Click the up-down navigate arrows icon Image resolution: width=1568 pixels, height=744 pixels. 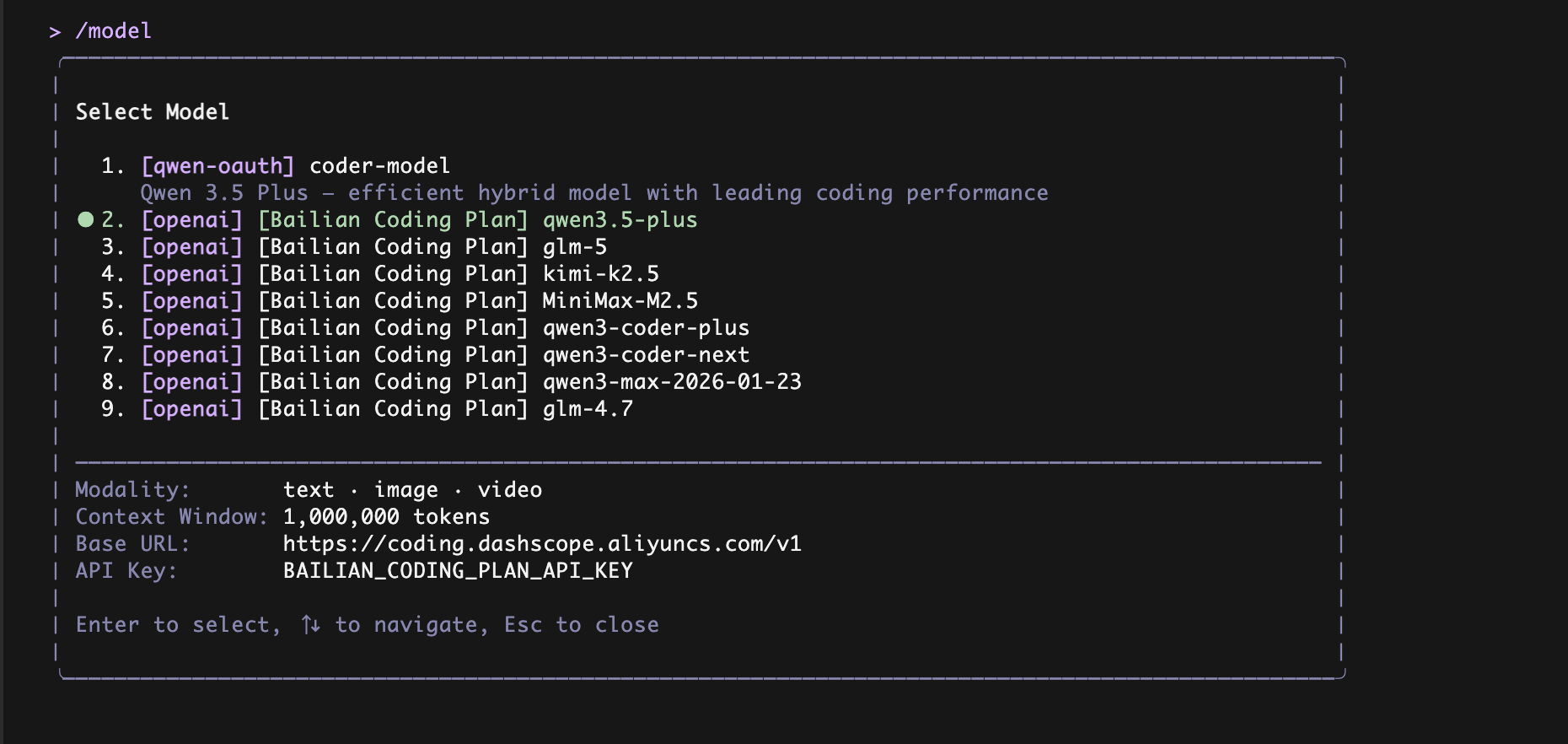click(310, 625)
